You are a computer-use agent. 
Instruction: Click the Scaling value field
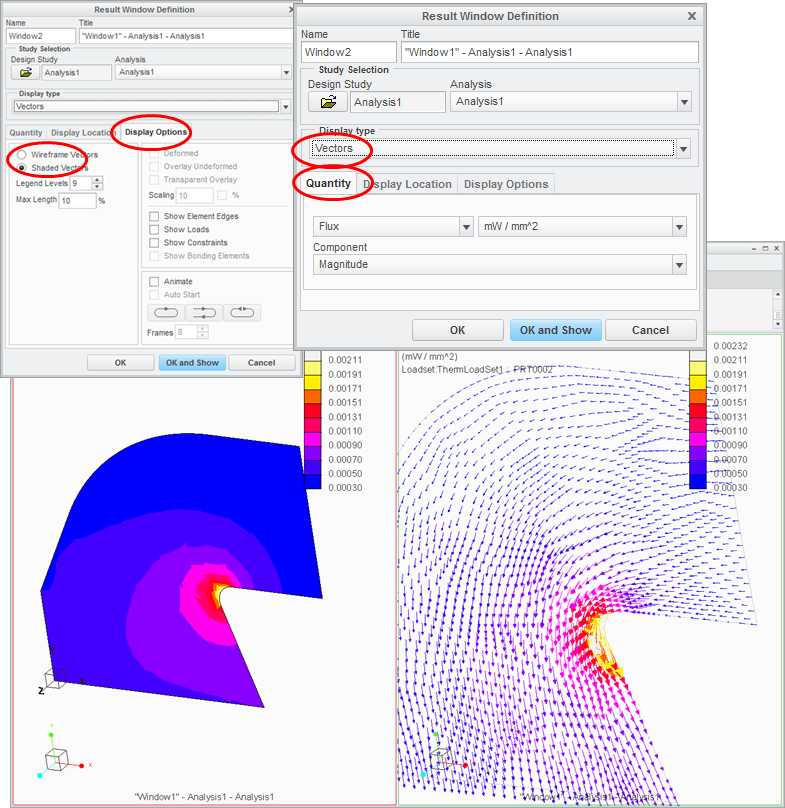(x=195, y=195)
